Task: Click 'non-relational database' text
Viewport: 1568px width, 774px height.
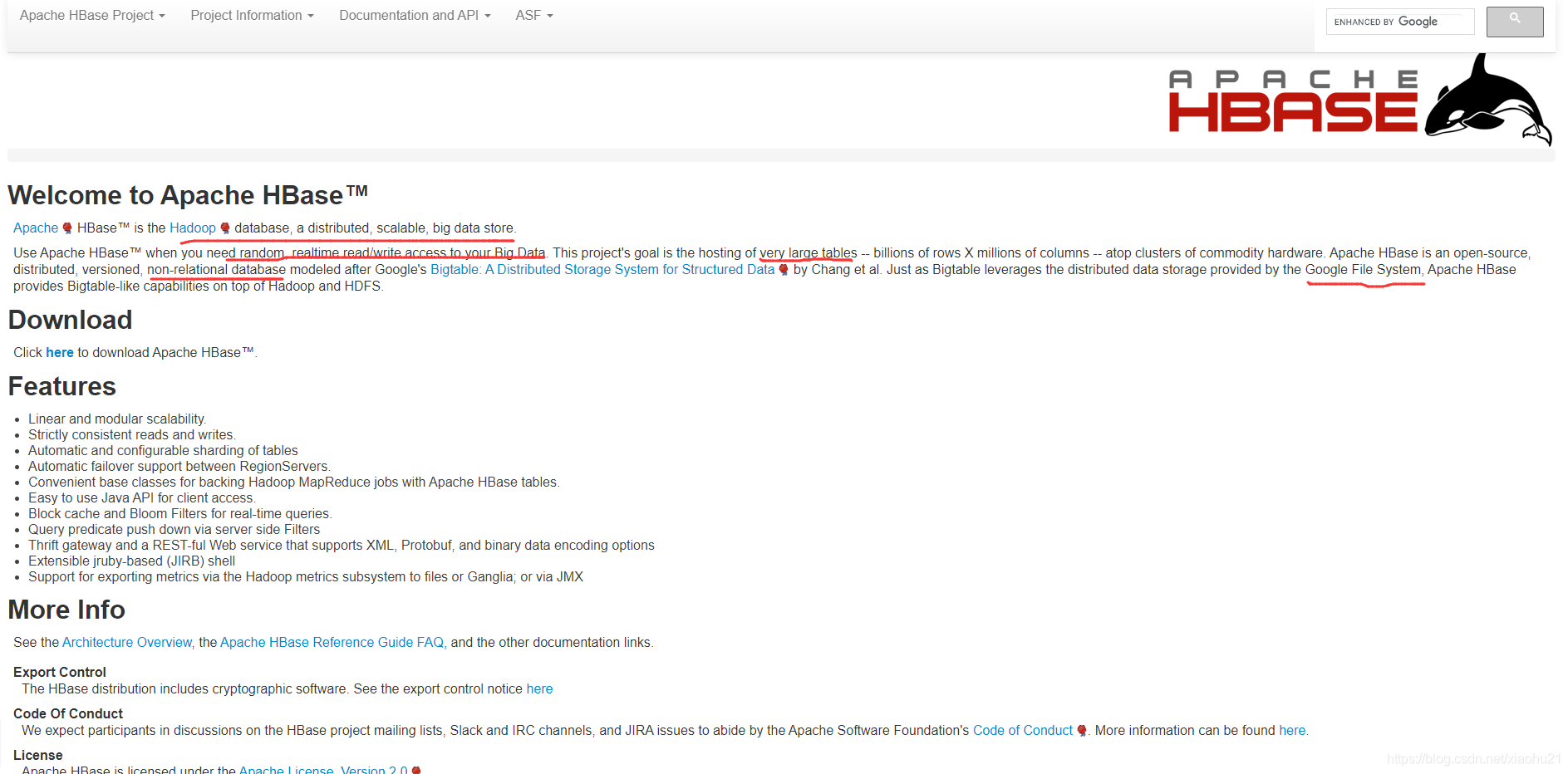Action: click(x=217, y=269)
